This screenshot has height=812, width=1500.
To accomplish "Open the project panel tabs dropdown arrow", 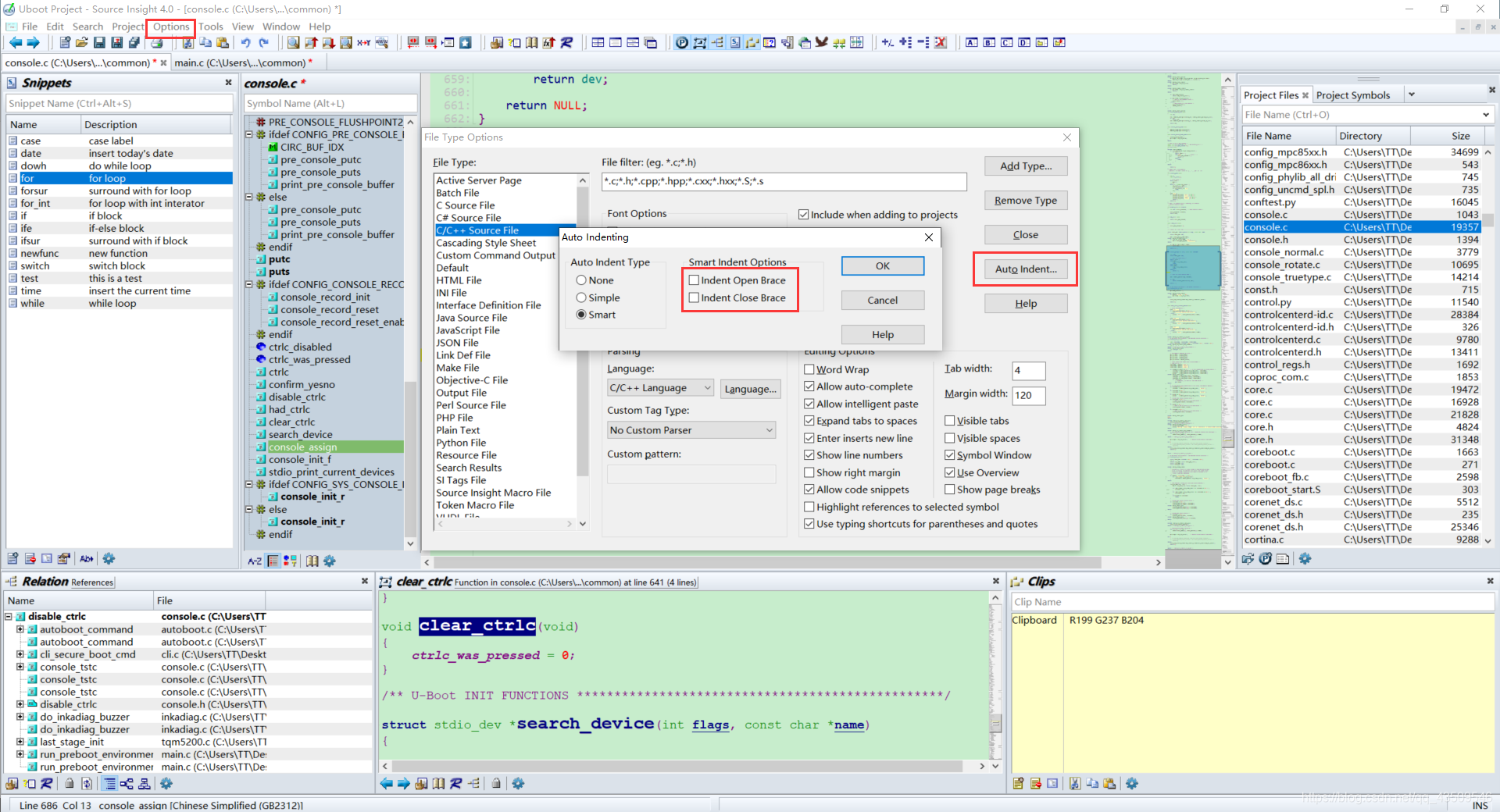I will [x=1411, y=95].
